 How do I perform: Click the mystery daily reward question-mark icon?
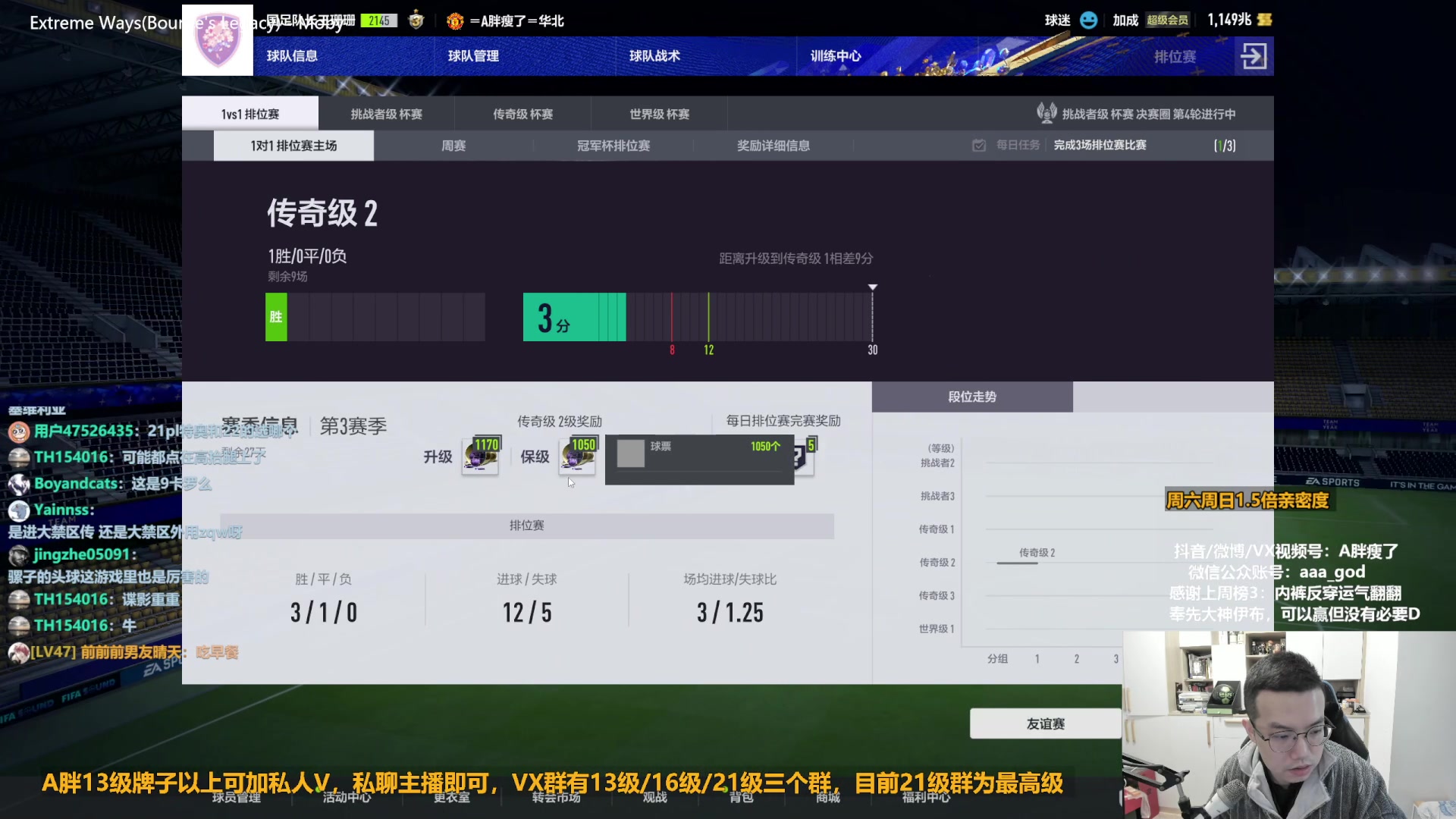803,457
